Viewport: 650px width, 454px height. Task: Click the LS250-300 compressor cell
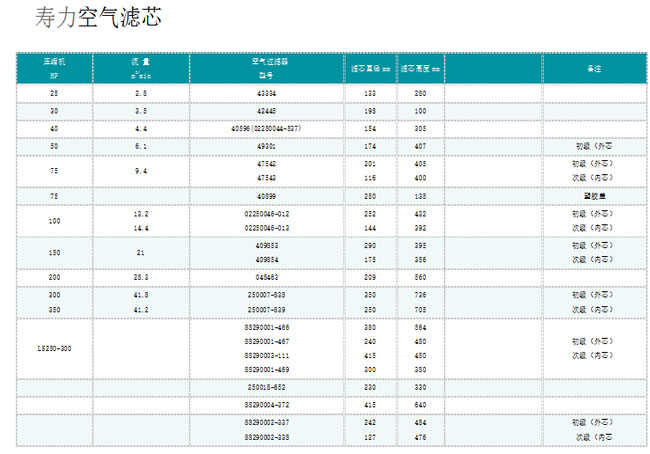[54, 349]
